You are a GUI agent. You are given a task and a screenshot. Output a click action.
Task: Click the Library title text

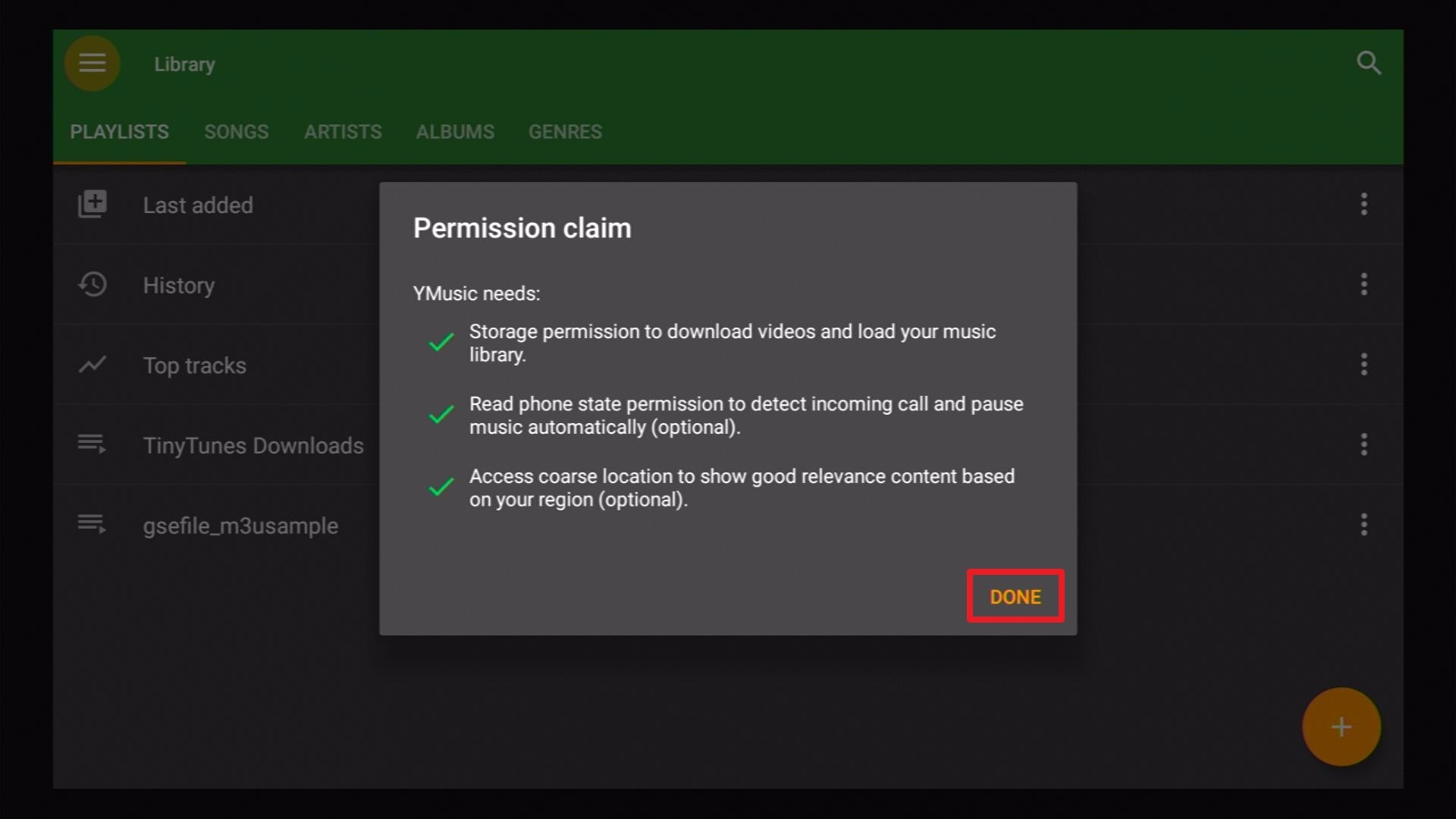pyautogui.click(x=184, y=64)
